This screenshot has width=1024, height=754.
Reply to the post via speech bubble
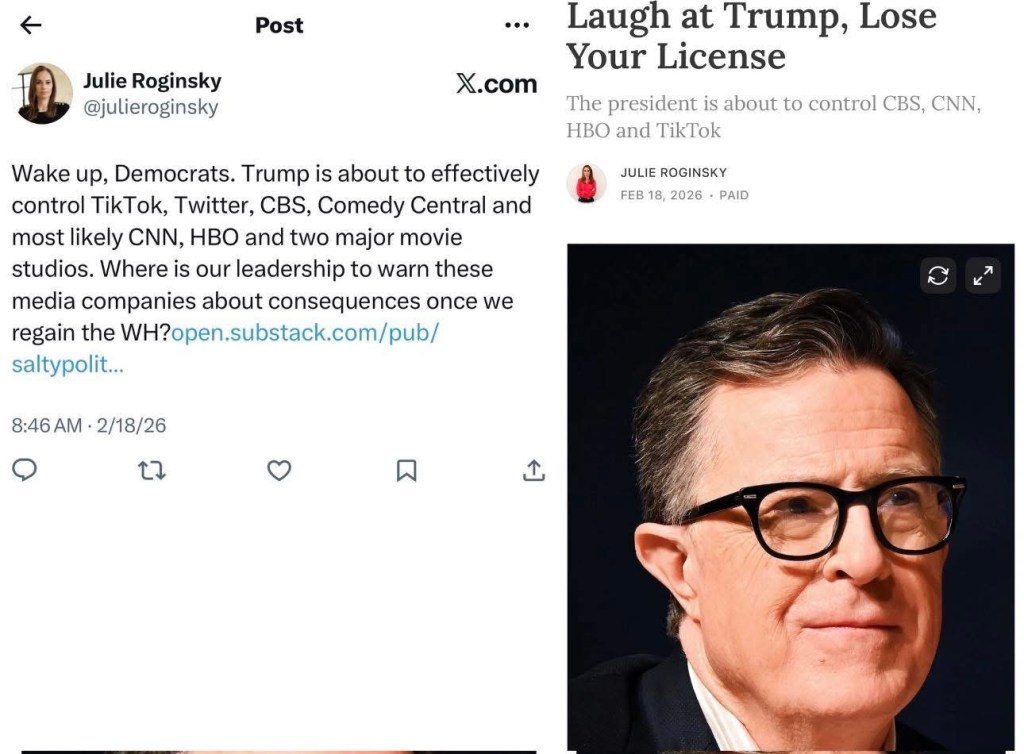[x=24, y=470]
